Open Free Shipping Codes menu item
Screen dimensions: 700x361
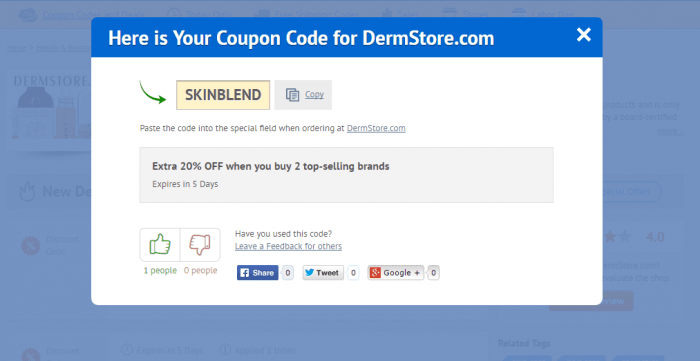click(x=317, y=14)
